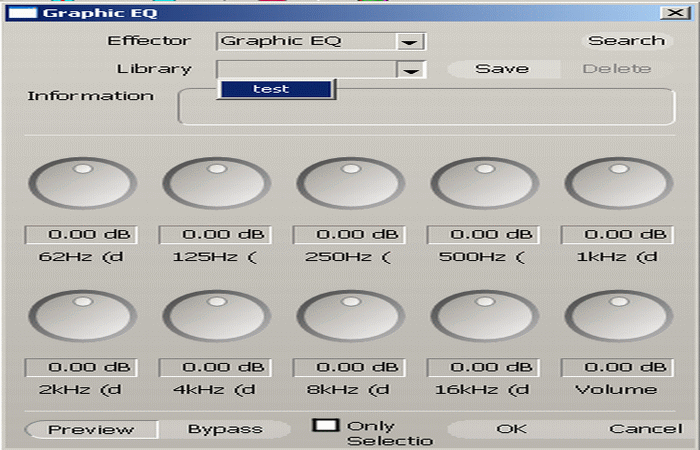Save the current library preset

pos(502,69)
